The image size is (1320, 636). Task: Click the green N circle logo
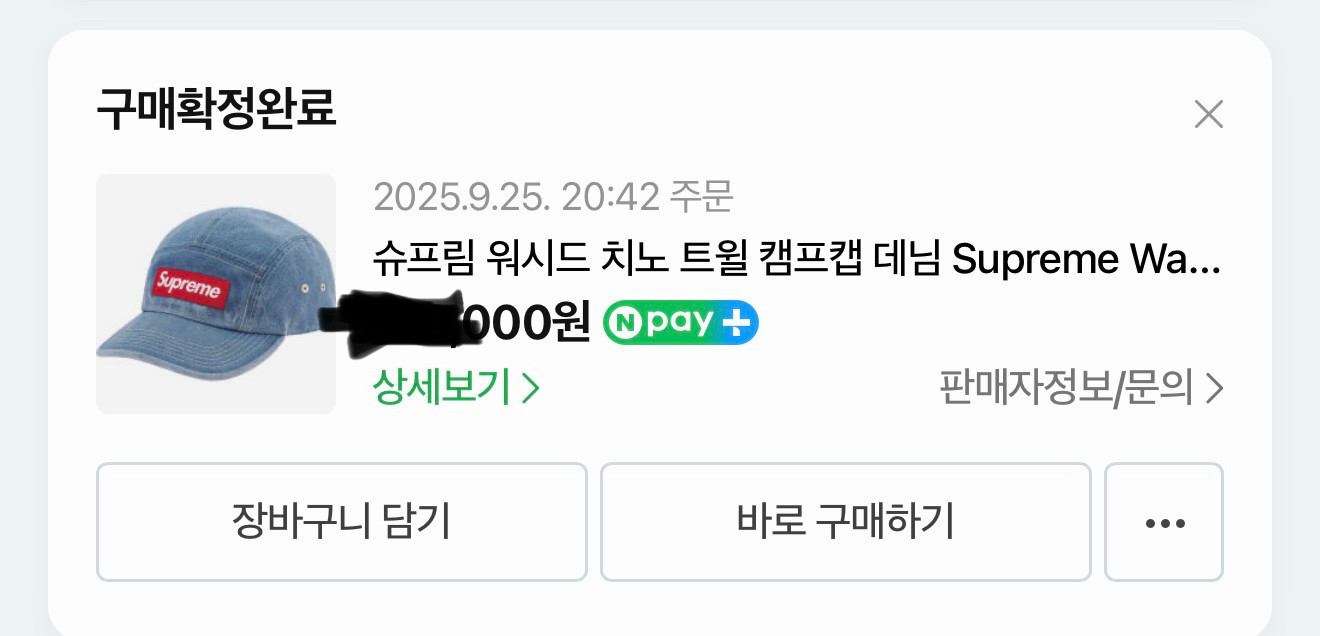point(625,322)
